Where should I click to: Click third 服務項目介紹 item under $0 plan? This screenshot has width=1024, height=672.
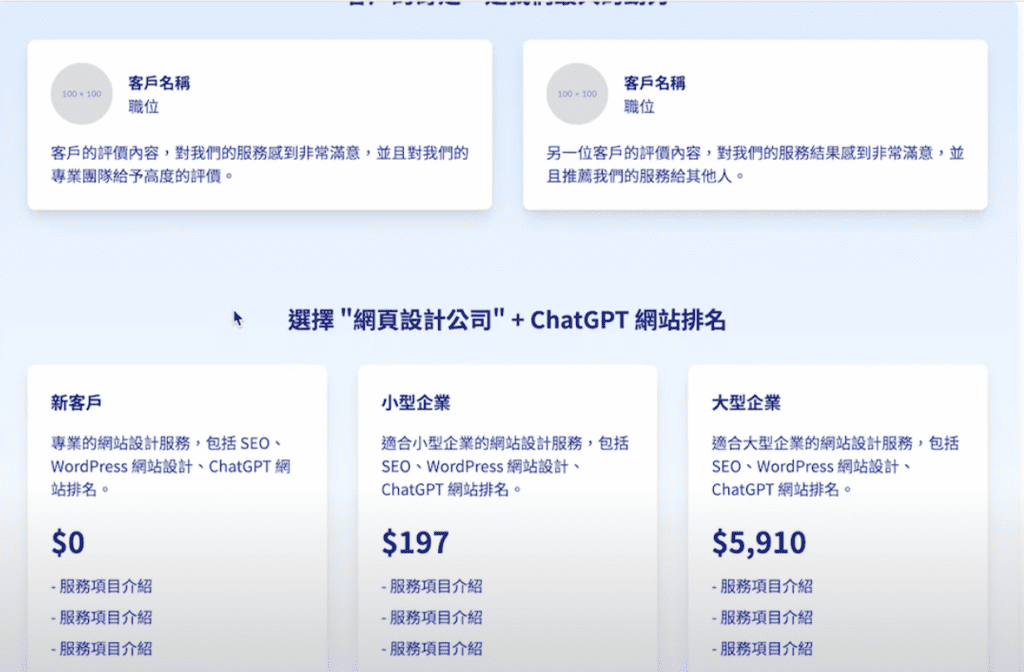(102, 649)
